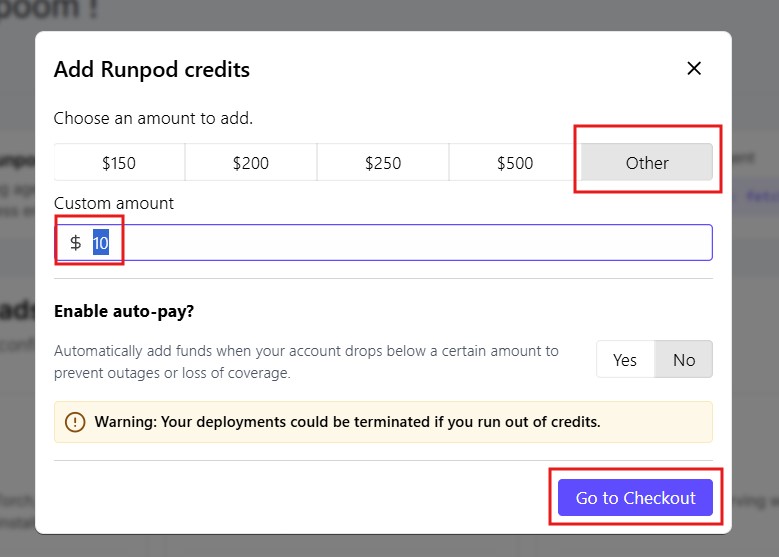Click the dollar sign in custom amount field

tap(76, 242)
